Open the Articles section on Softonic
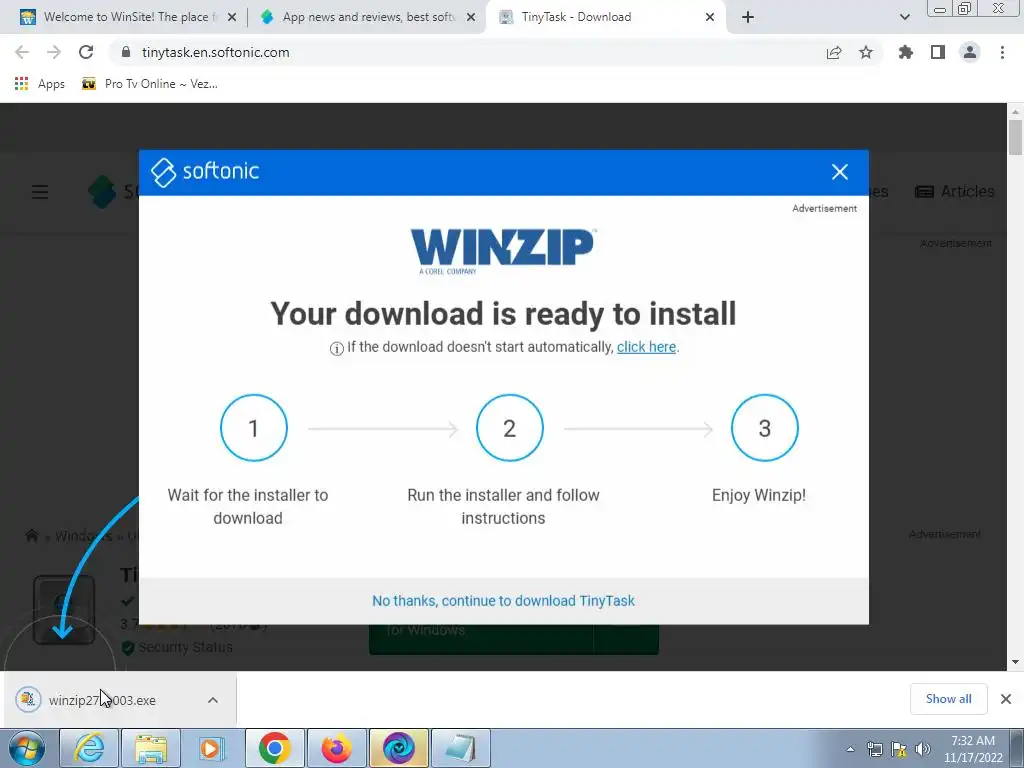This screenshot has height=768, width=1024. [x=955, y=191]
